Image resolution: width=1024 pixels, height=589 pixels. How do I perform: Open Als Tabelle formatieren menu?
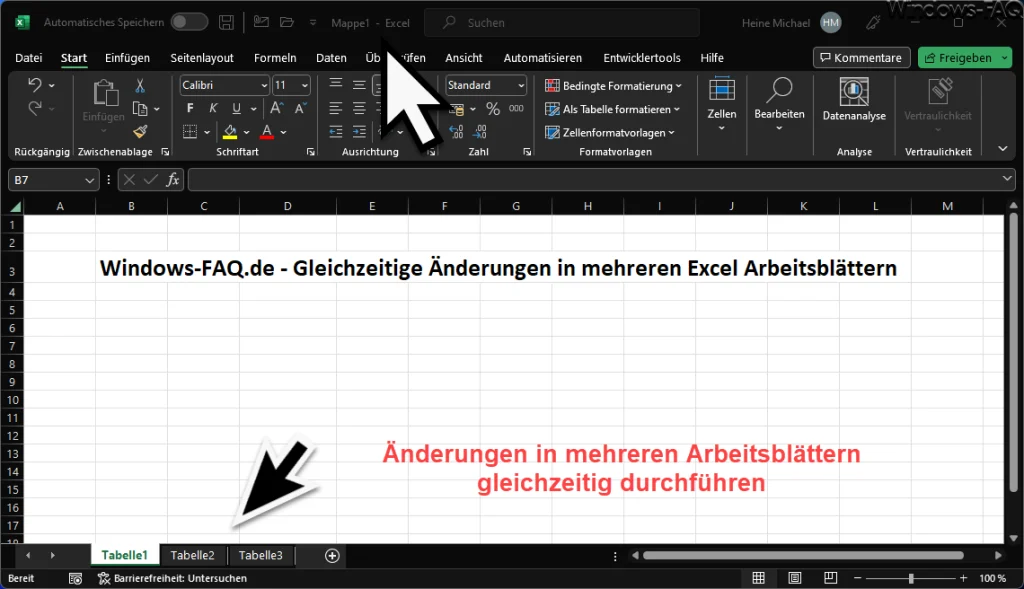point(612,109)
